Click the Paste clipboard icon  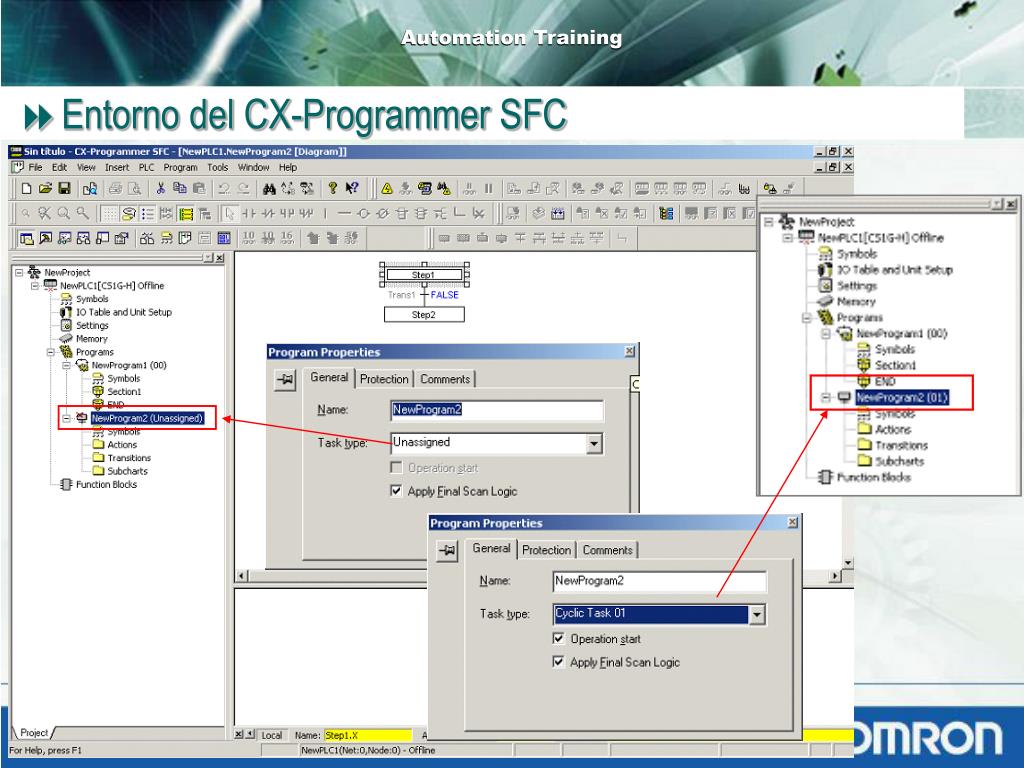click(199, 189)
